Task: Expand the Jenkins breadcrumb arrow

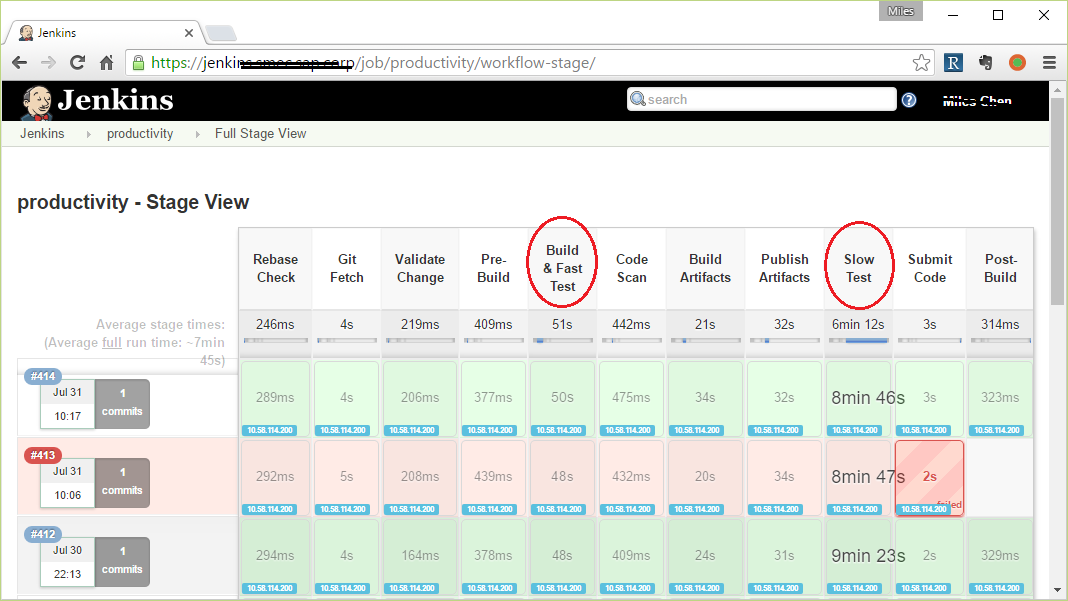Action: coord(89,134)
